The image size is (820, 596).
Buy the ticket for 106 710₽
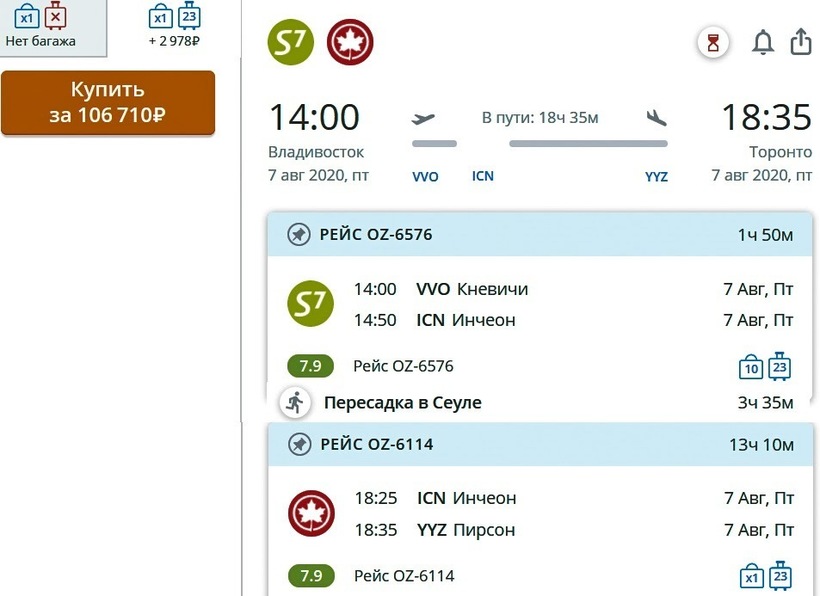click(x=107, y=102)
